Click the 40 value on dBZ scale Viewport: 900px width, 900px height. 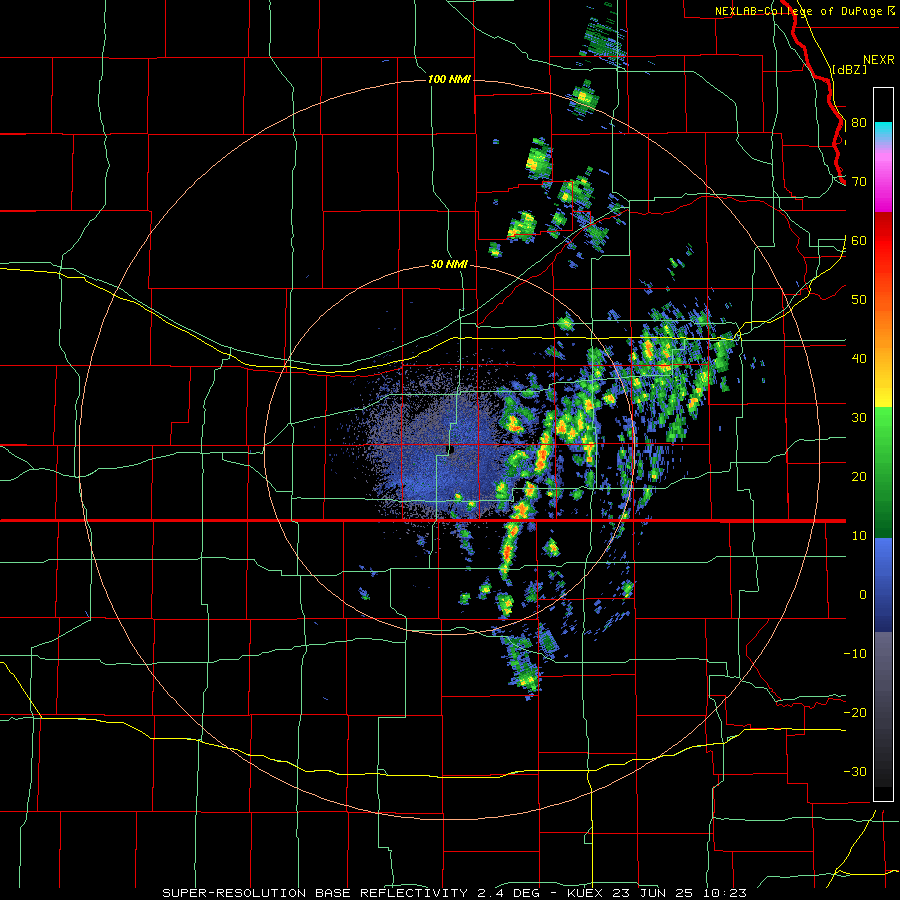pos(859,359)
